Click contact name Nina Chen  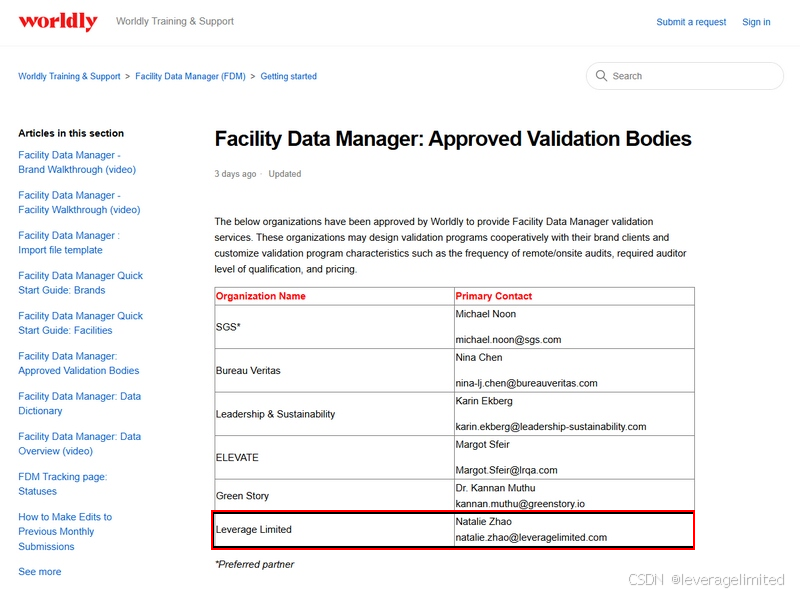479,357
